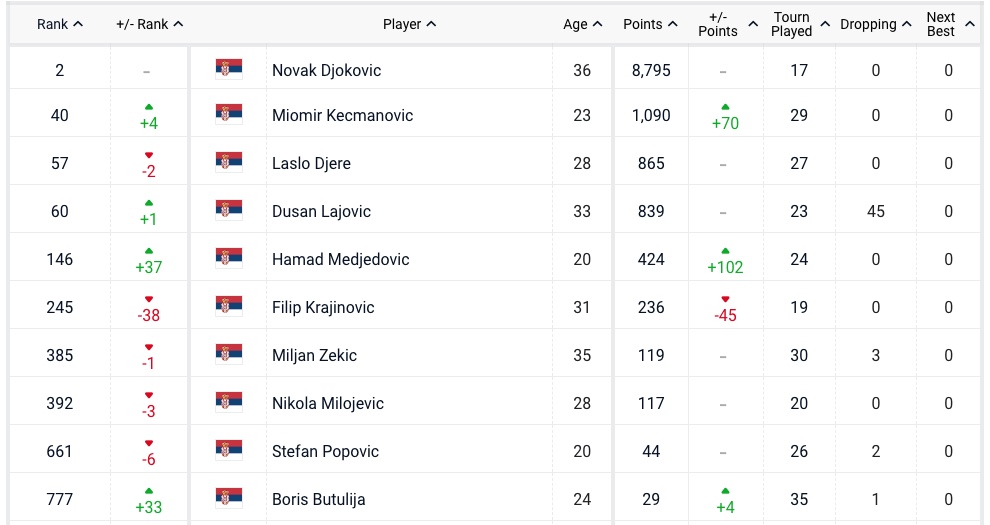Screen dimensions: 990x525
Task: Open Novak Djokovic's player profile
Action: tap(326, 70)
